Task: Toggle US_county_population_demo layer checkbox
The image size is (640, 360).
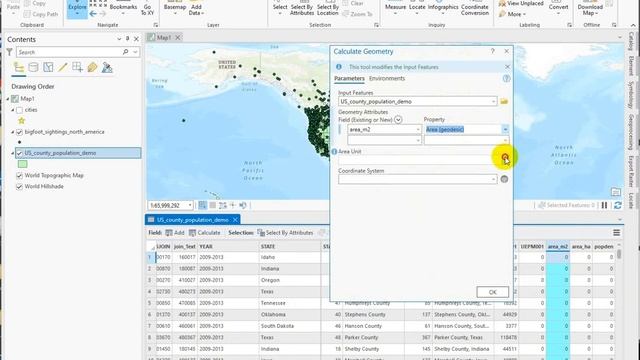Action: pos(19,153)
